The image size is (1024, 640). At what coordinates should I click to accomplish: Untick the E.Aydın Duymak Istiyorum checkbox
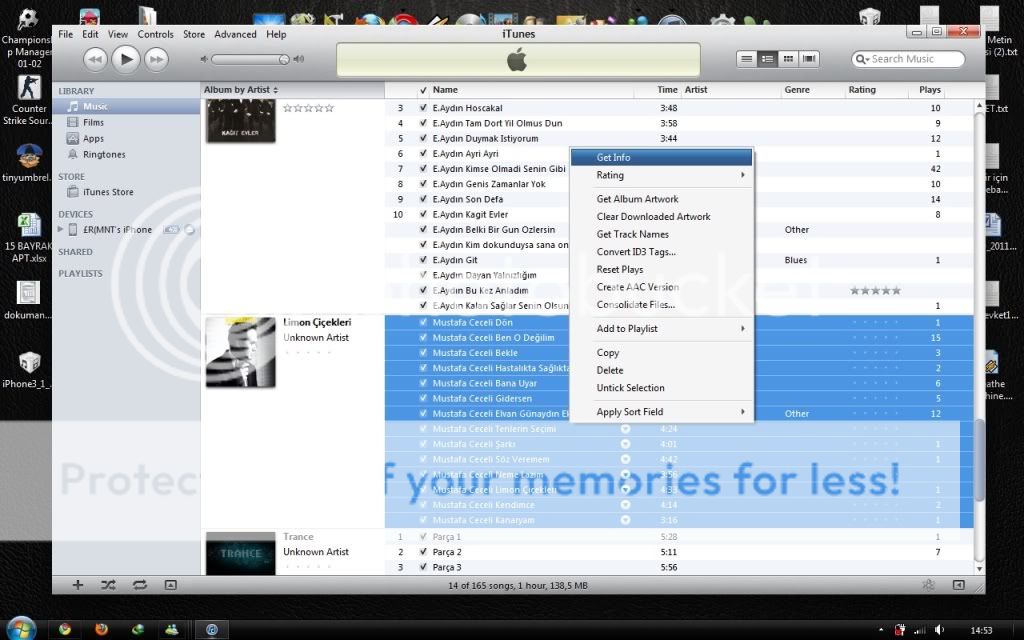coord(423,138)
